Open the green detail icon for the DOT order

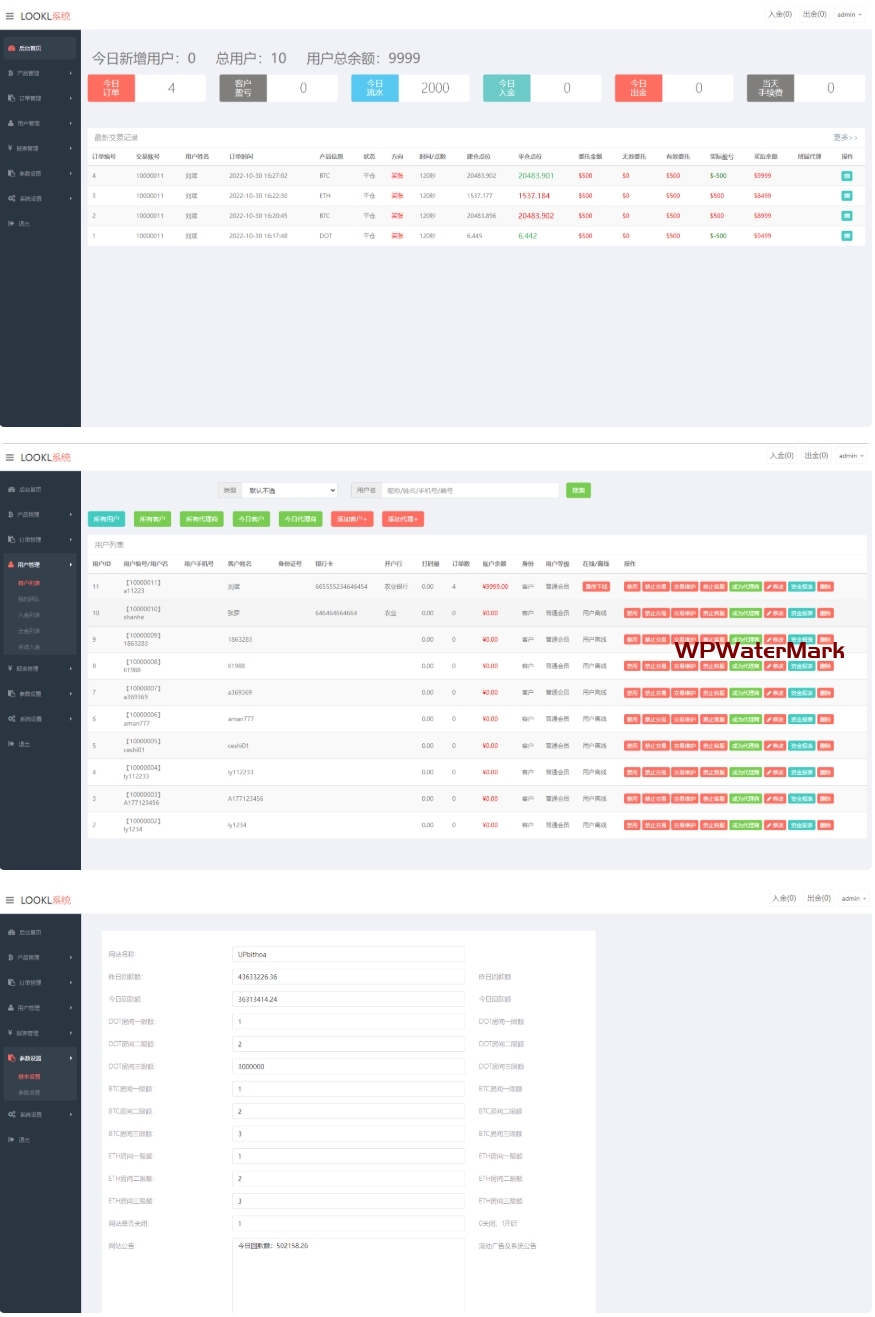click(x=846, y=236)
